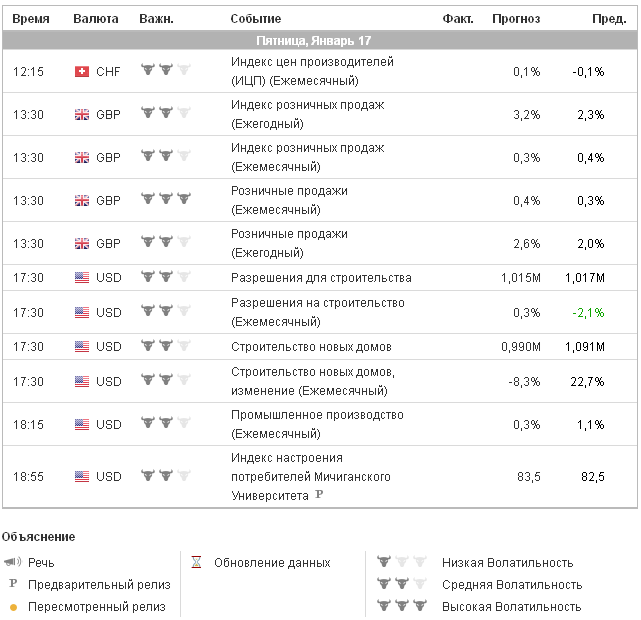Click the Пятница, Январь 17 date bar

(x=320, y=40)
